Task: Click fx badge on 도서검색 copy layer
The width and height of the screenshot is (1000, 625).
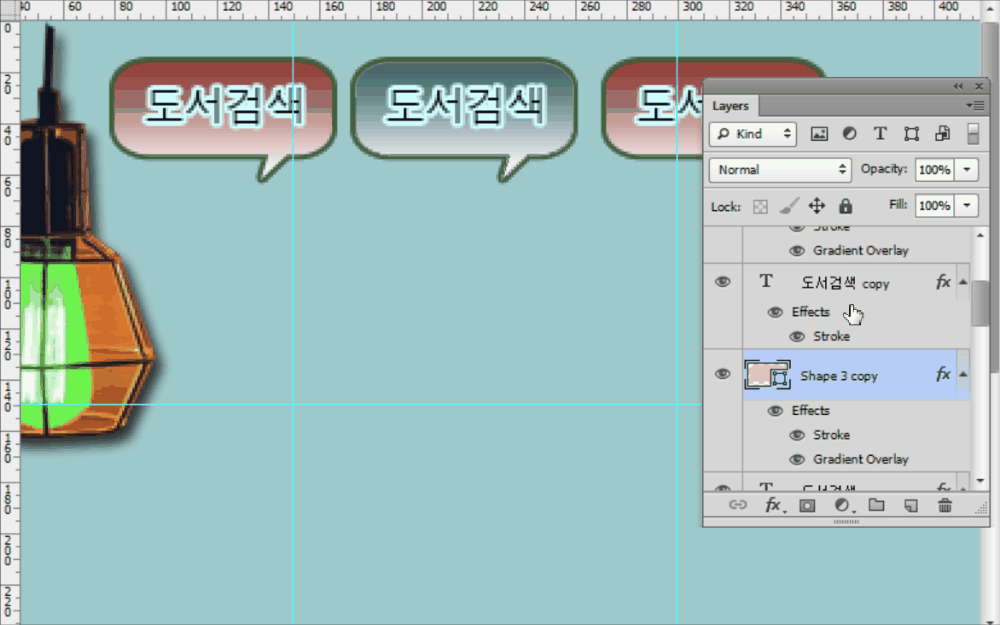Action: (943, 281)
